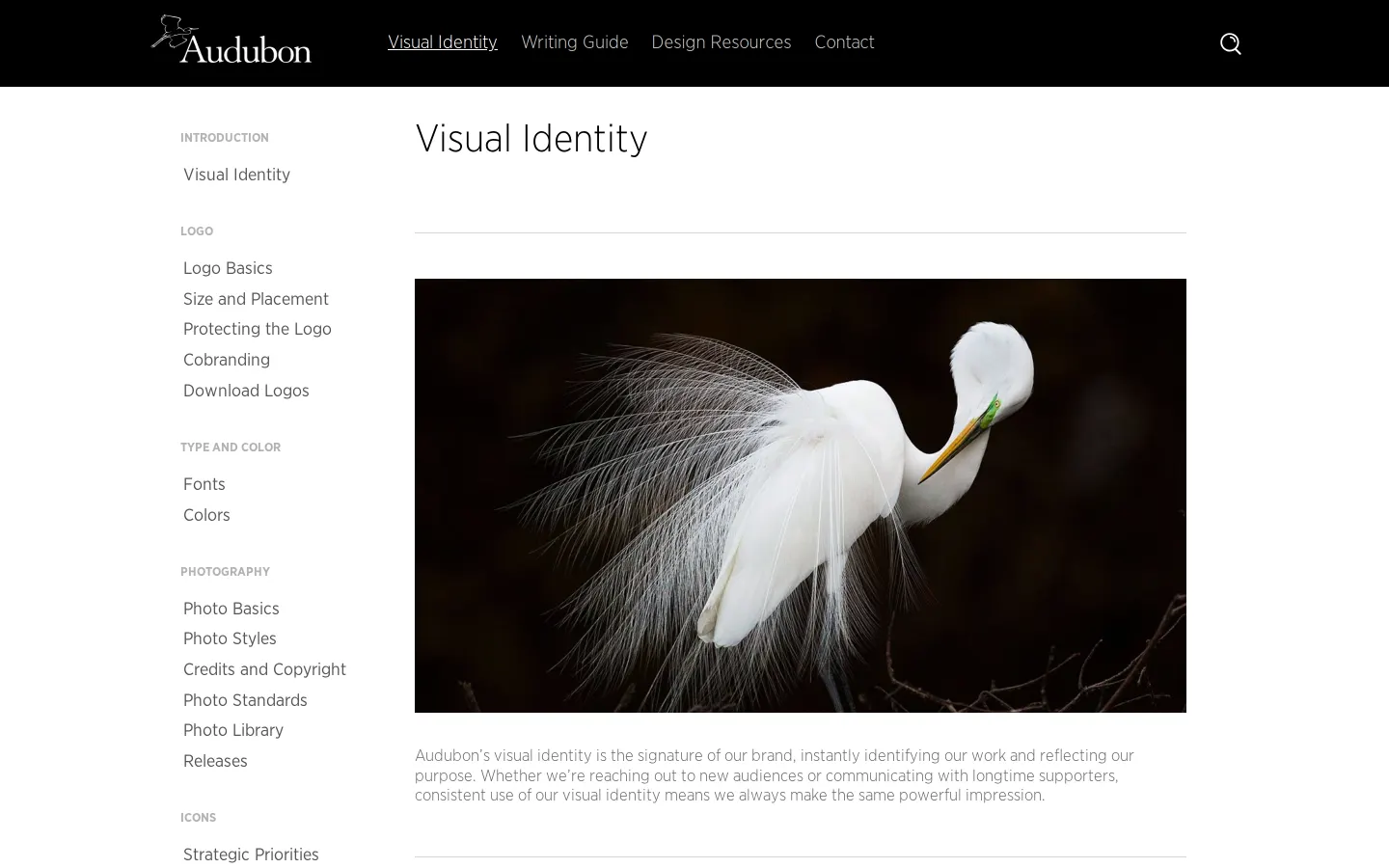Go to Protecting the Logo
Screen dimensions: 1389x868
click(x=258, y=329)
